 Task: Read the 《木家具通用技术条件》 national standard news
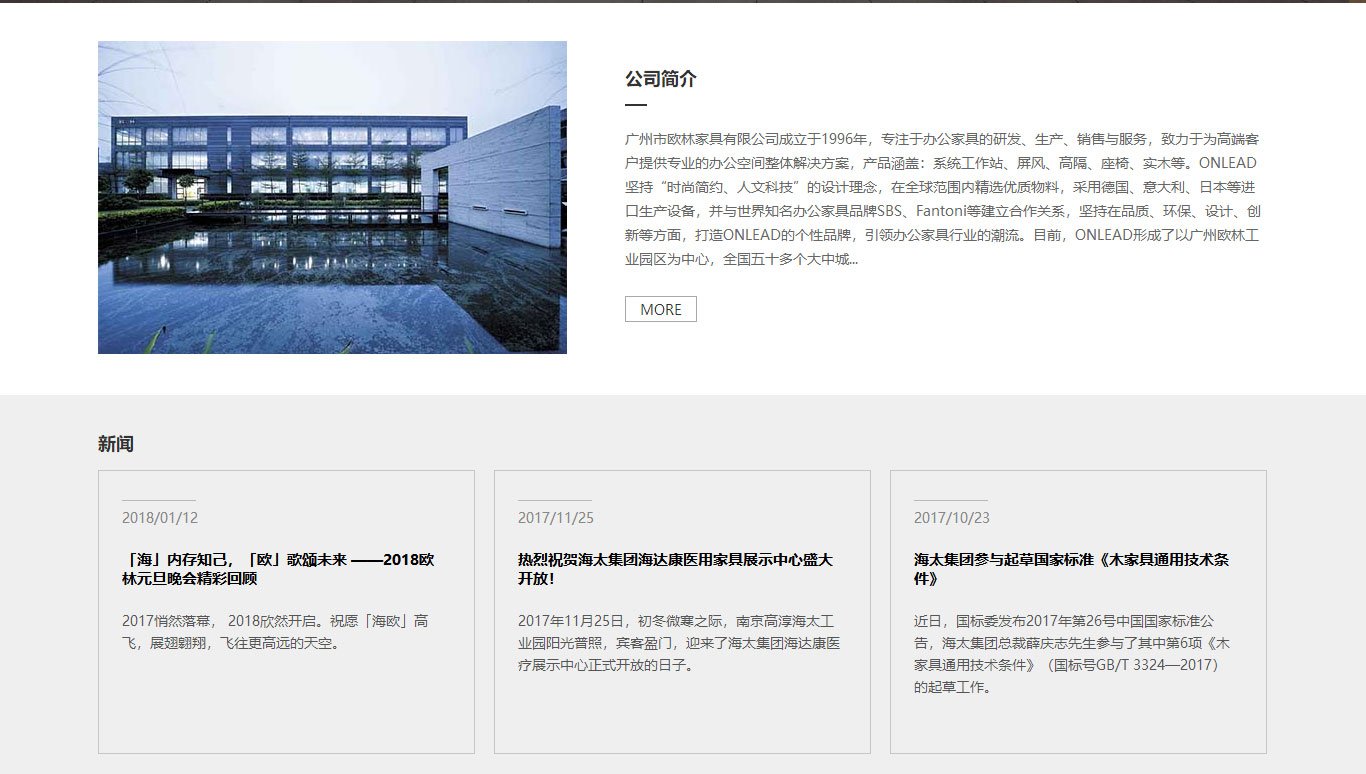[1070, 560]
